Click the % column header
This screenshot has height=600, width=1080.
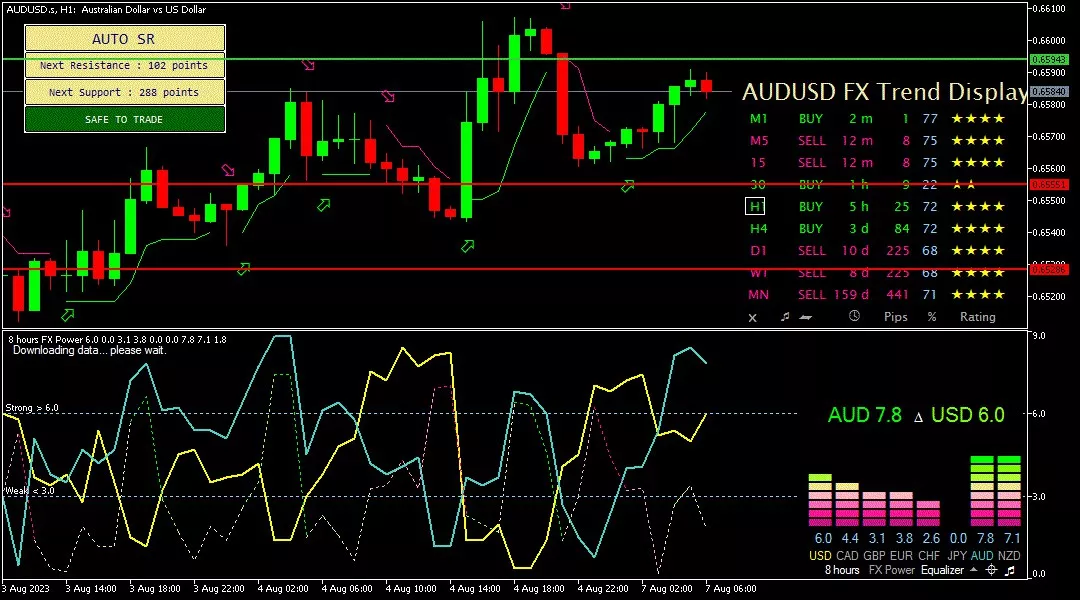pyautogui.click(x=932, y=317)
